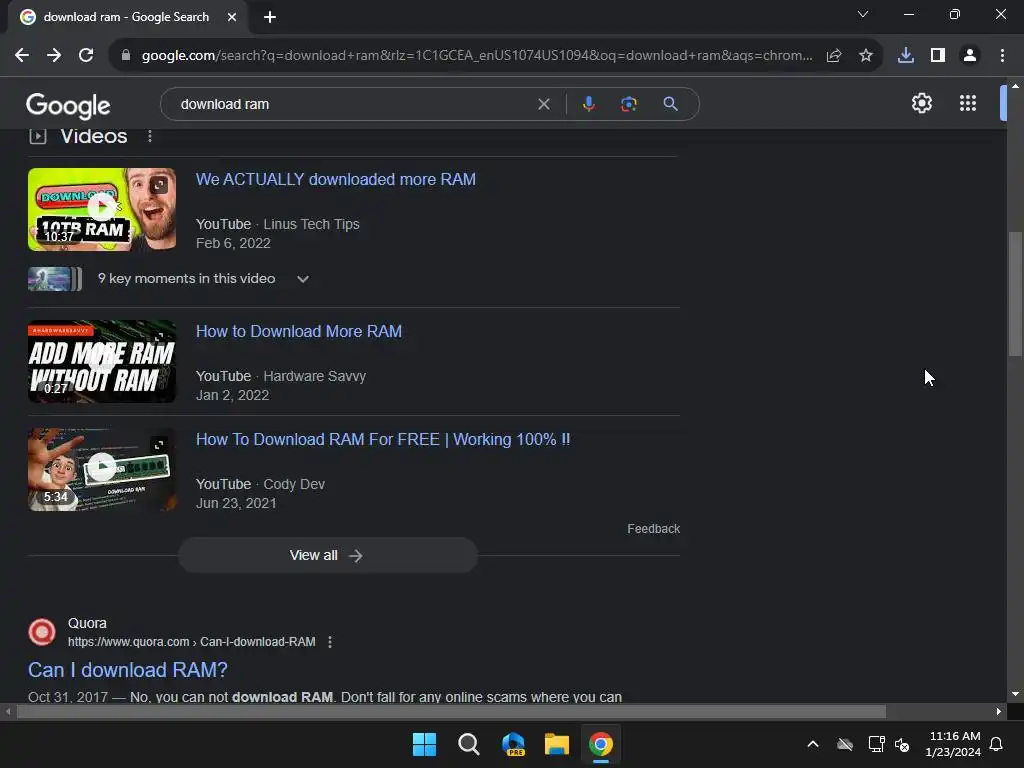Screen dimensions: 1024x768
Task: Click right arrow of horizontal scrollbar
Action: pos(999,712)
